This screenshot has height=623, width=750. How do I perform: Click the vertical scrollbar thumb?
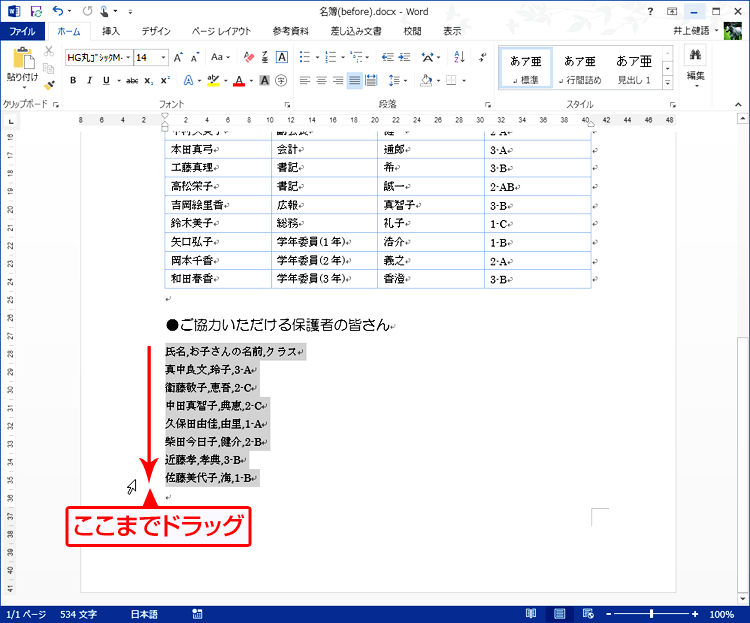[742, 464]
